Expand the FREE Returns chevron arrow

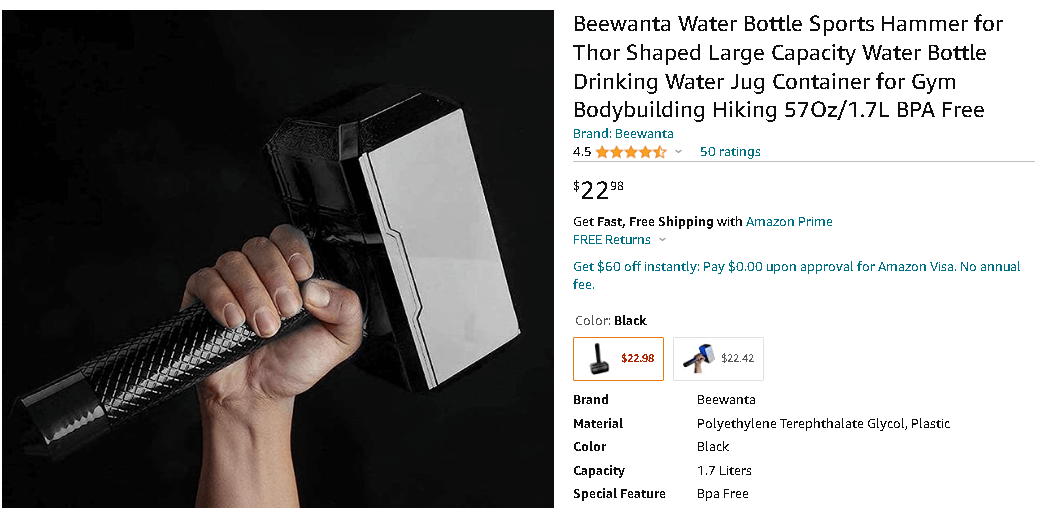[662, 240]
